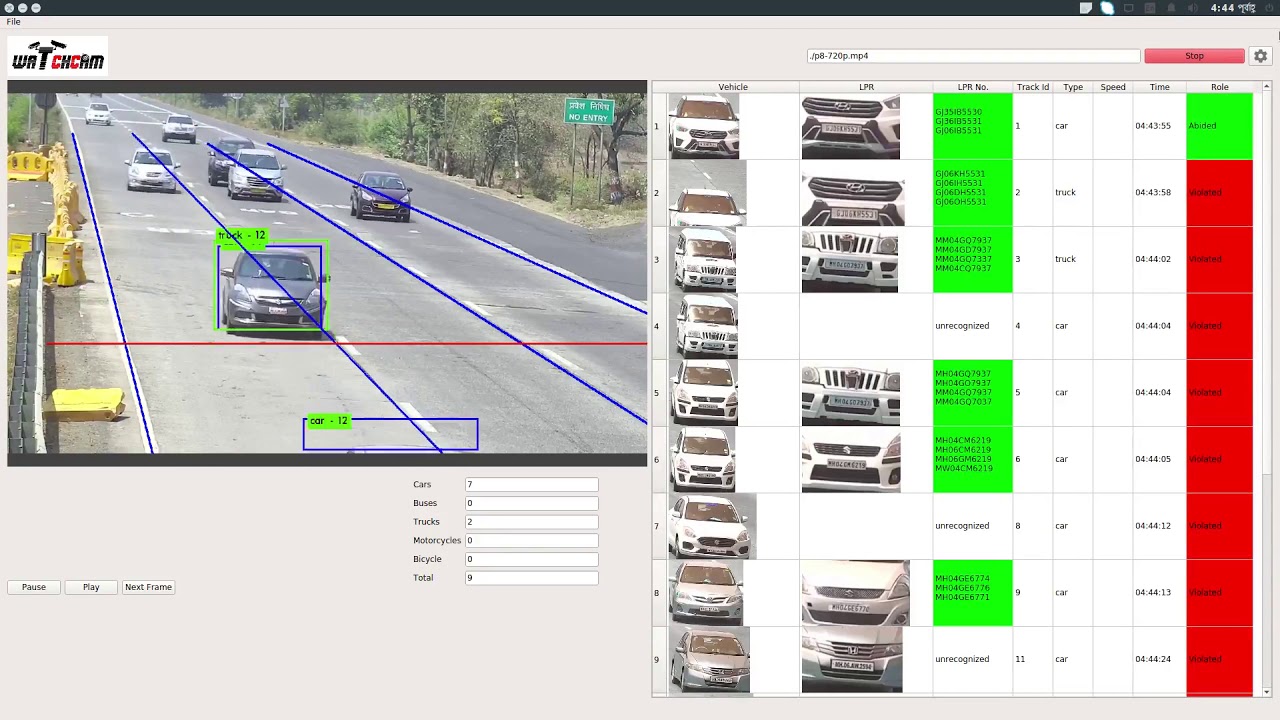Select license plate thumbnail in row 1

pos(850,126)
